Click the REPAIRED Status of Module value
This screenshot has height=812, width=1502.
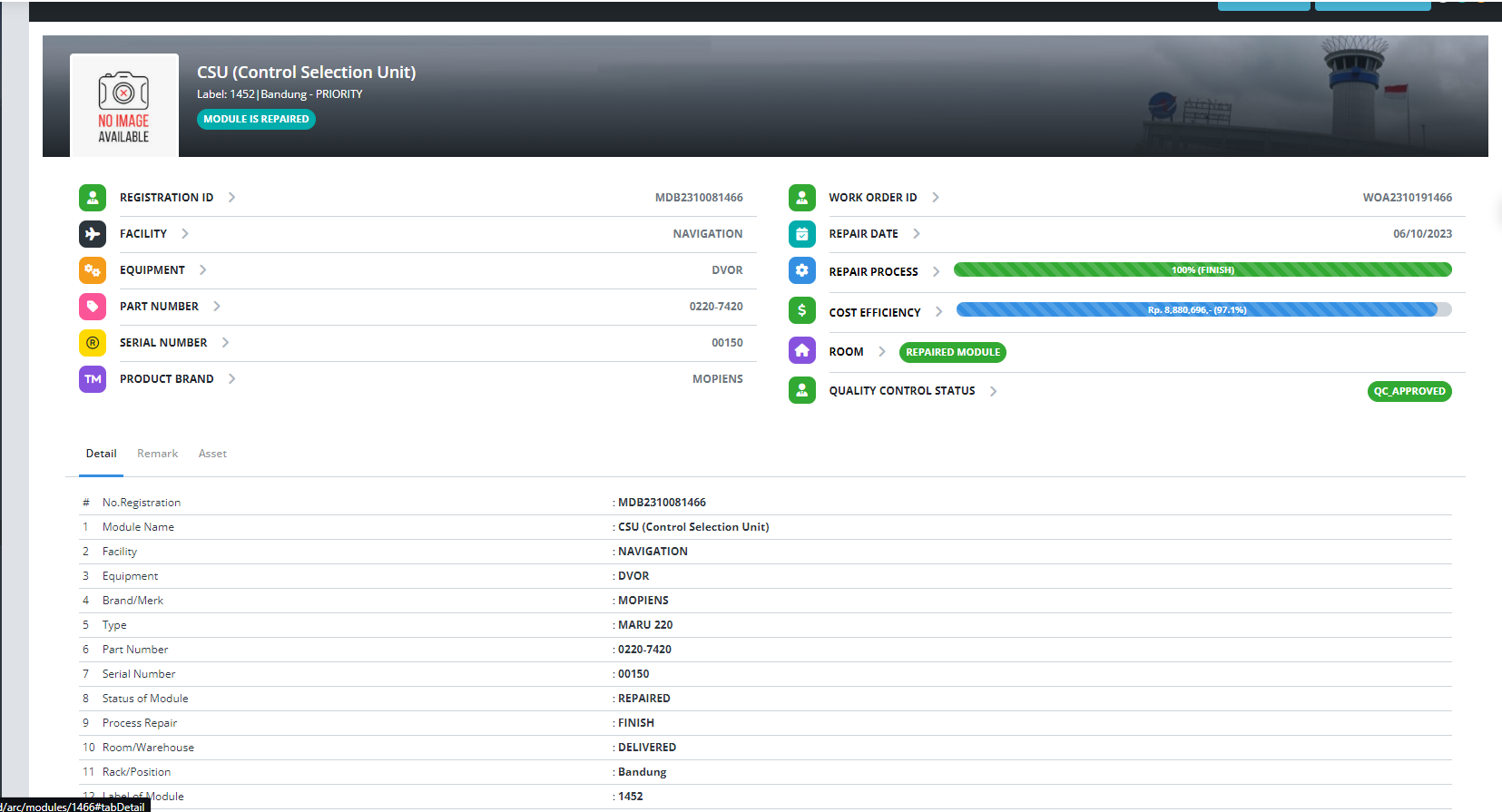644,699
